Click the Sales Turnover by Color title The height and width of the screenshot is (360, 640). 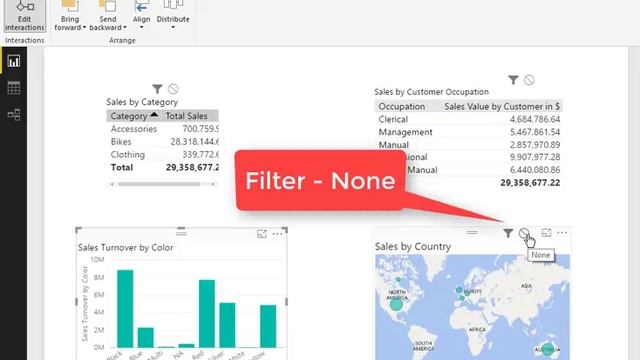pyautogui.click(x=125, y=248)
